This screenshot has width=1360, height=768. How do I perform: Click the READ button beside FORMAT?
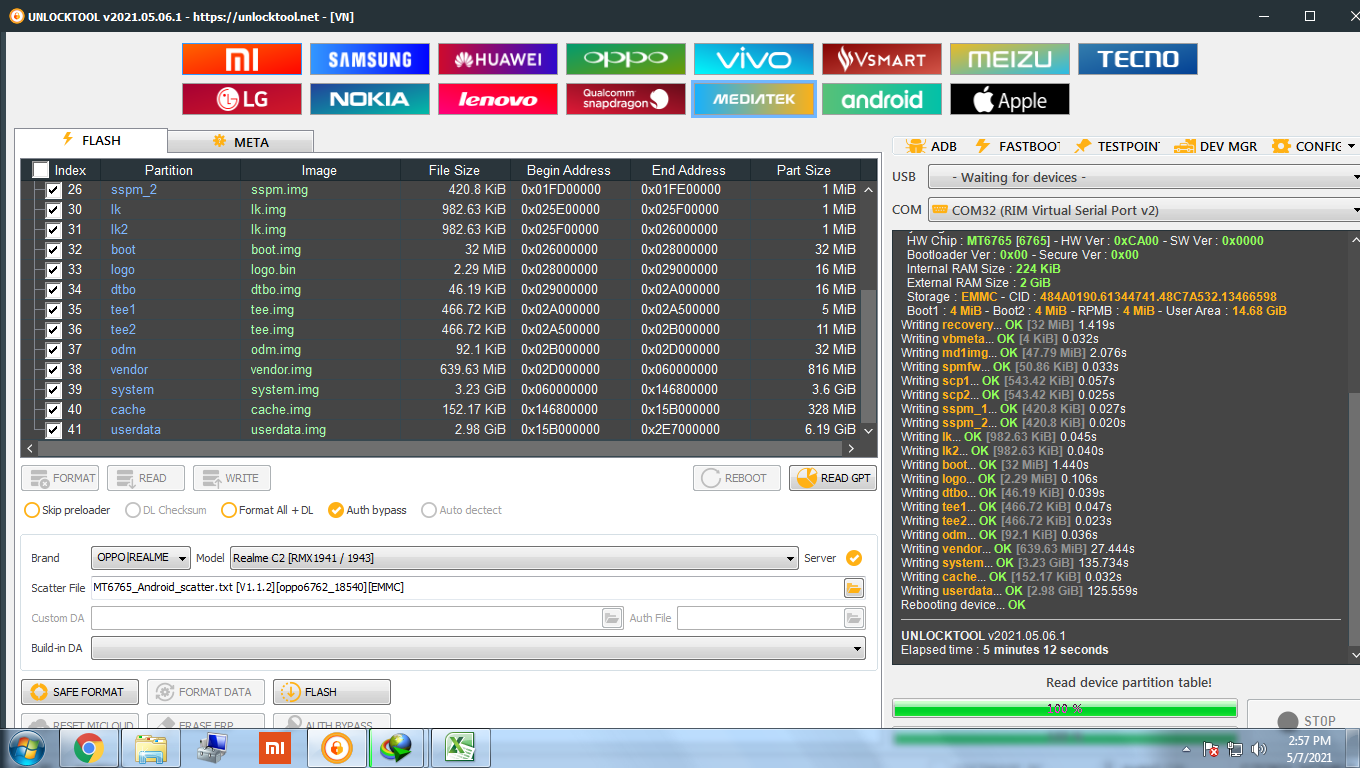(x=146, y=478)
